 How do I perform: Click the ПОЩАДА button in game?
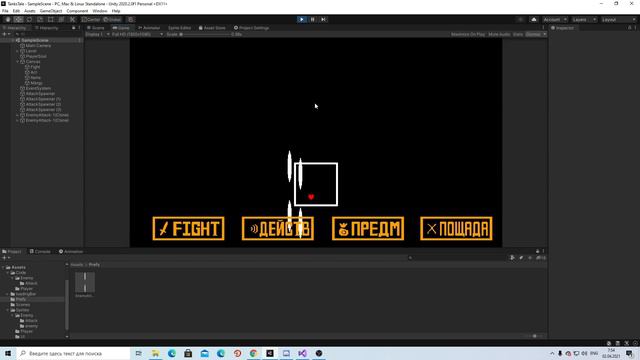[x=456, y=229]
